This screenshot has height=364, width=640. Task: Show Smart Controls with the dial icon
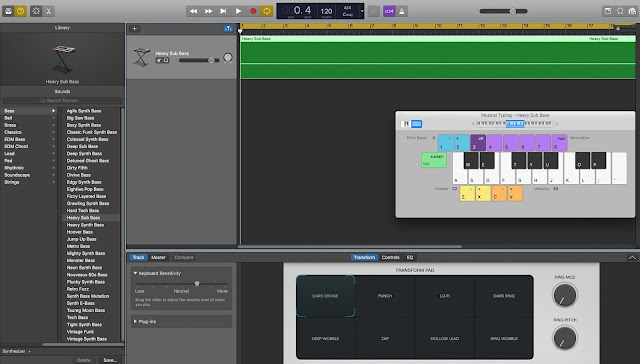point(36,11)
